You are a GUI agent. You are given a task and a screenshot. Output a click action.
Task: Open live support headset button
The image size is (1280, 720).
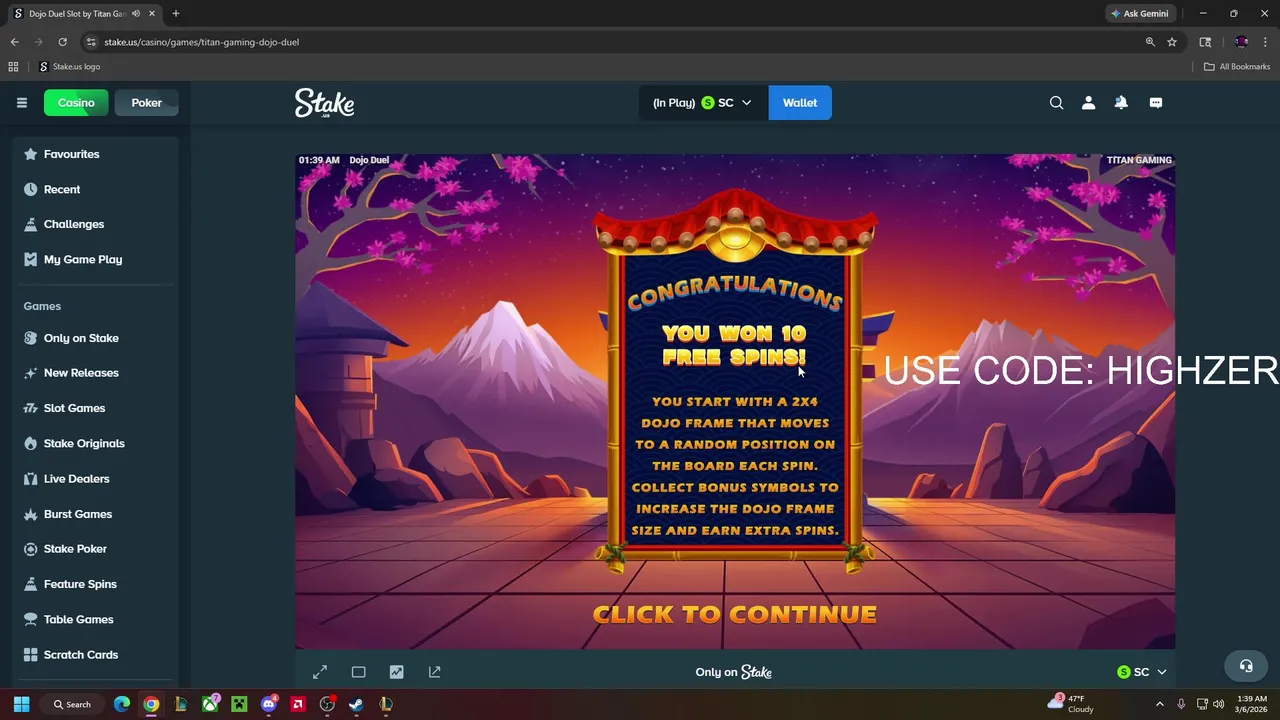pos(1246,666)
